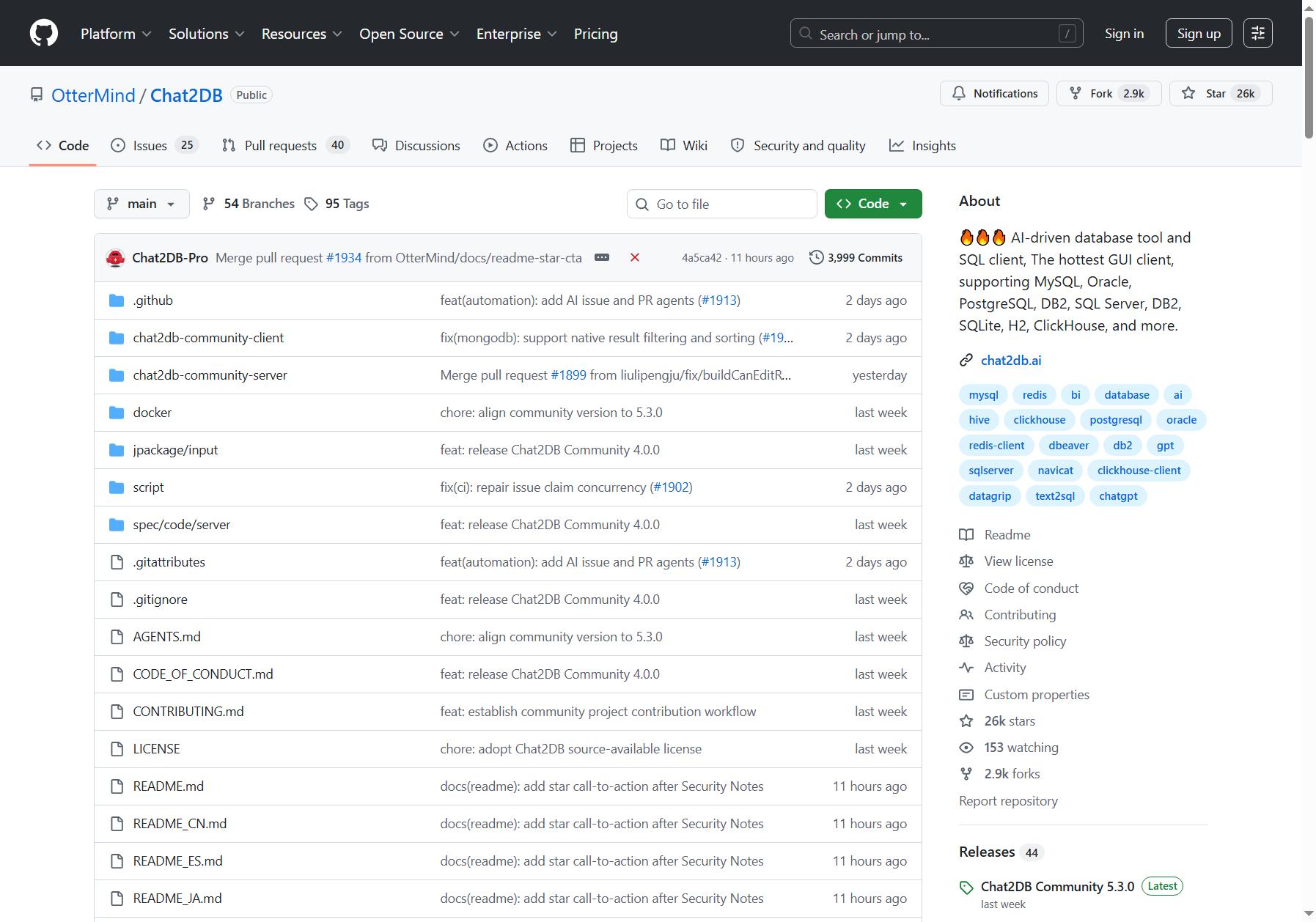Open the Wiki tab
The height and width of the screenshot is (922, 1316).
click(x=684, y=146)
